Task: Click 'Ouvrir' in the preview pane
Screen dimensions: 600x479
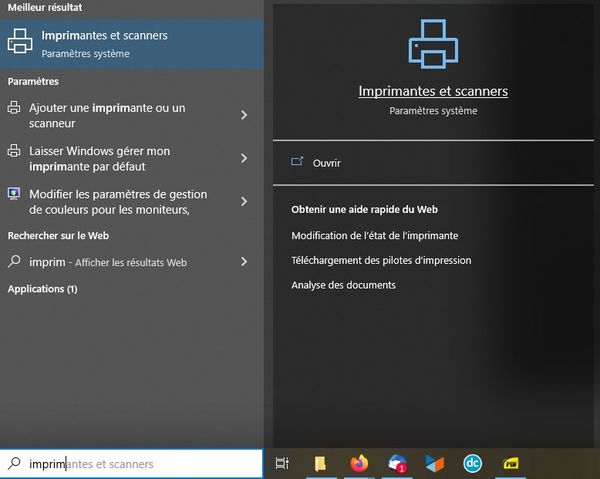Action: click(326, 163)
